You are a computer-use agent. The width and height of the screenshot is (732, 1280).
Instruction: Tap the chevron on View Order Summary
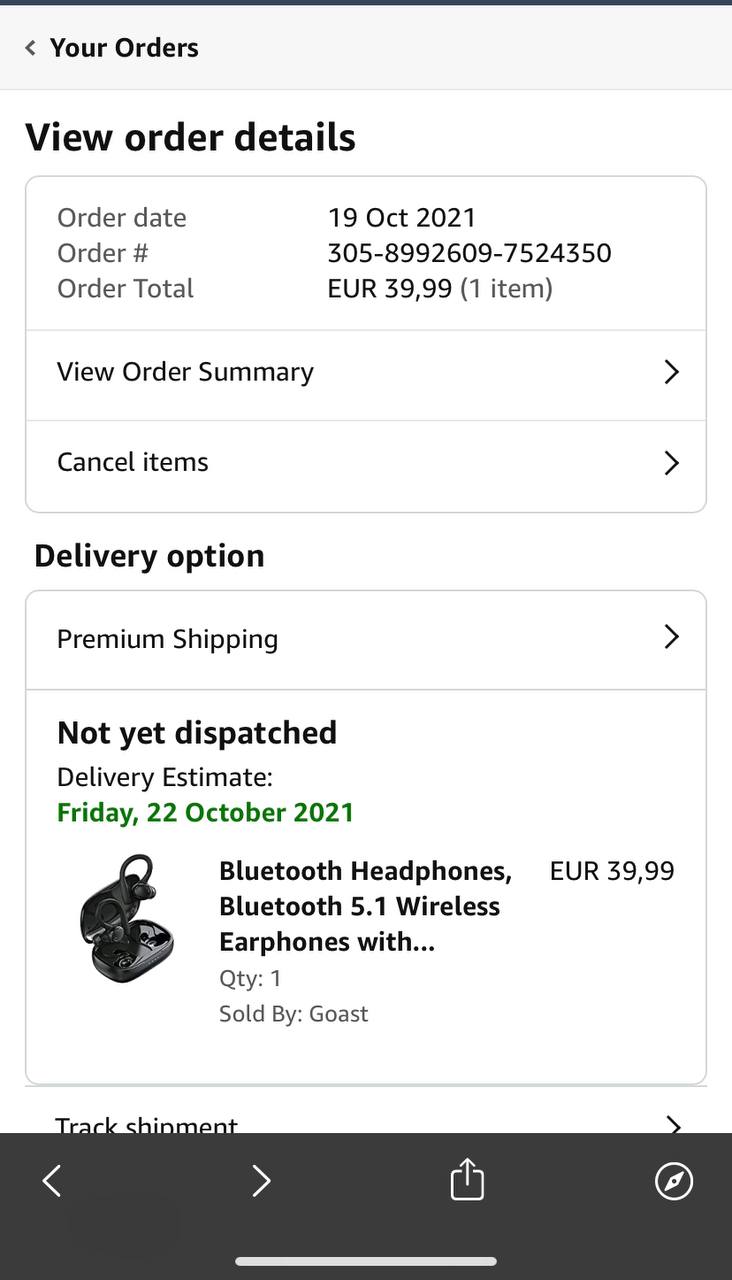tap(672, 372)
